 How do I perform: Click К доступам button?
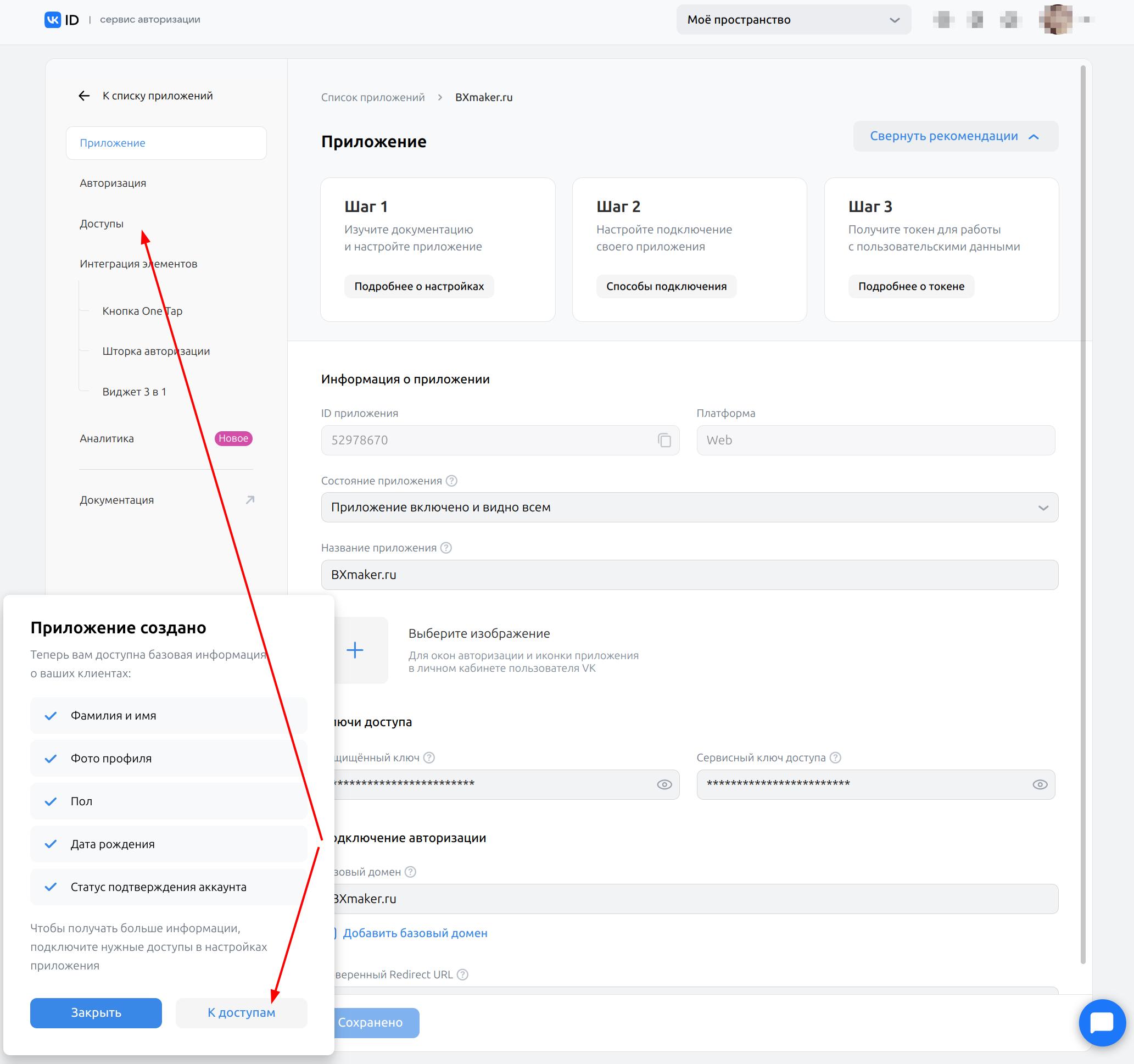[241, 1013]
